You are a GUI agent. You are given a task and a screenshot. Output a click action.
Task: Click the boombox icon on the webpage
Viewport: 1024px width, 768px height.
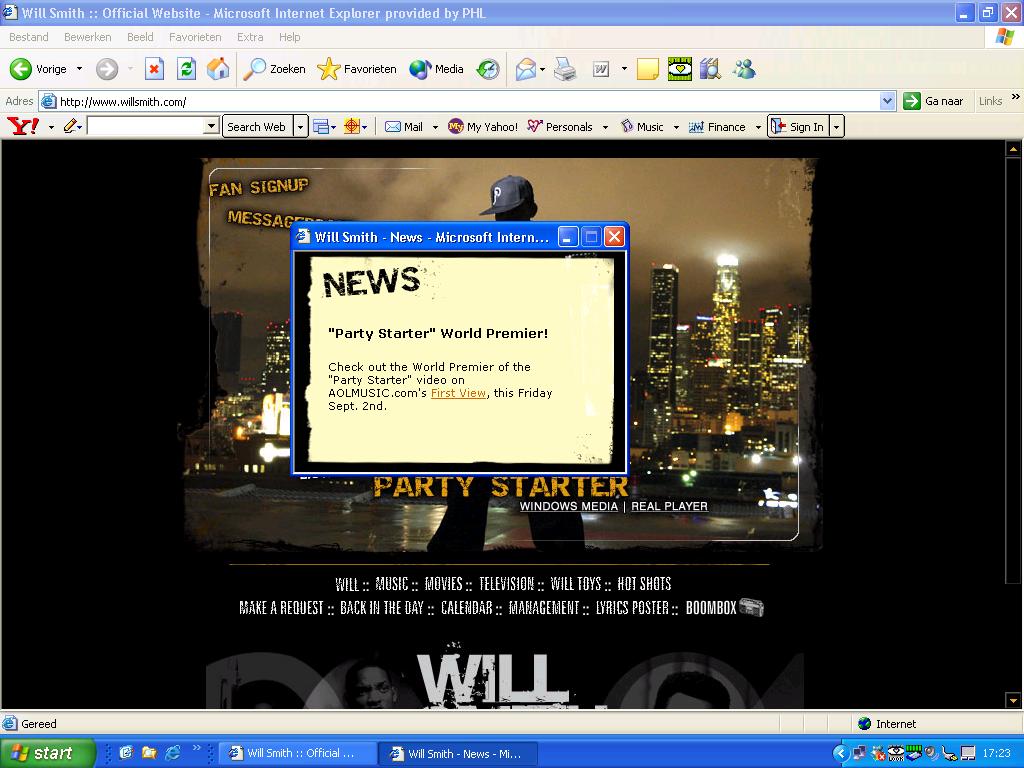point(752,607)
